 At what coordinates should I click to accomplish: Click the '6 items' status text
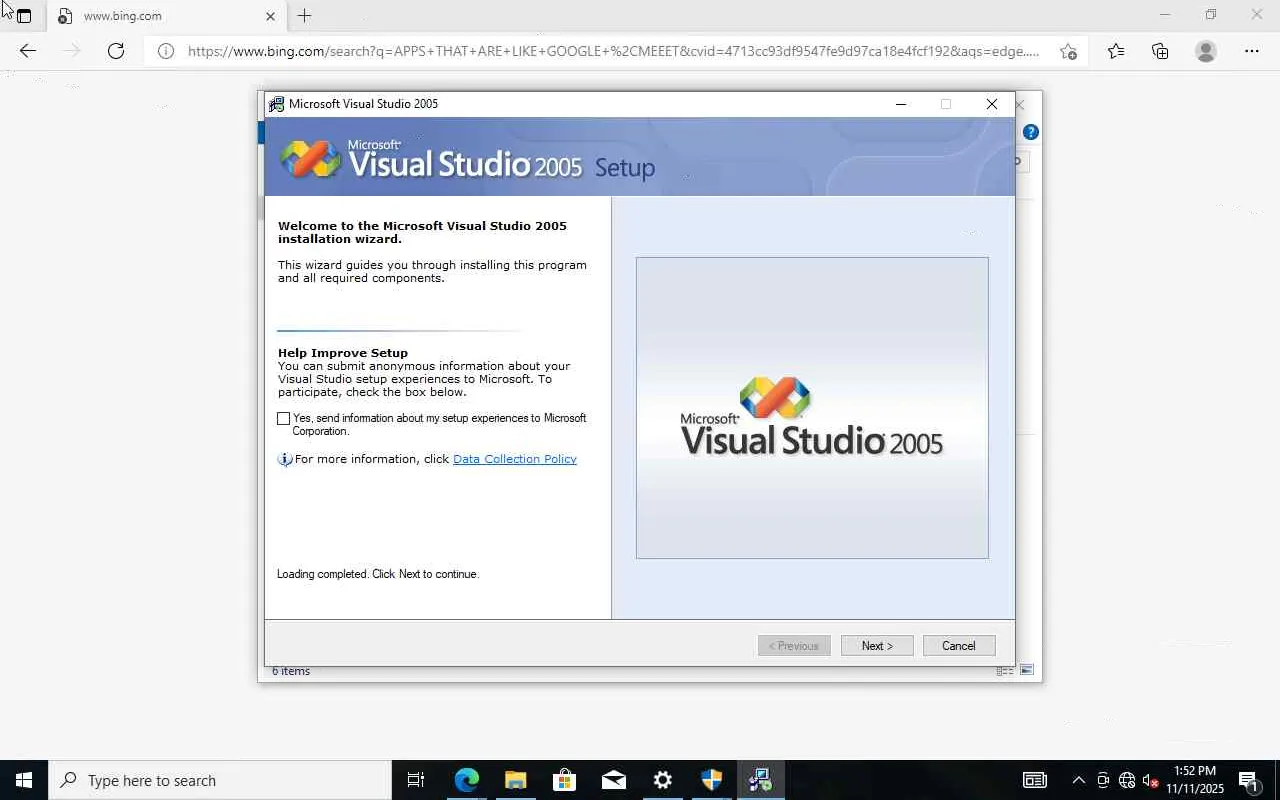tap(291, 671)
